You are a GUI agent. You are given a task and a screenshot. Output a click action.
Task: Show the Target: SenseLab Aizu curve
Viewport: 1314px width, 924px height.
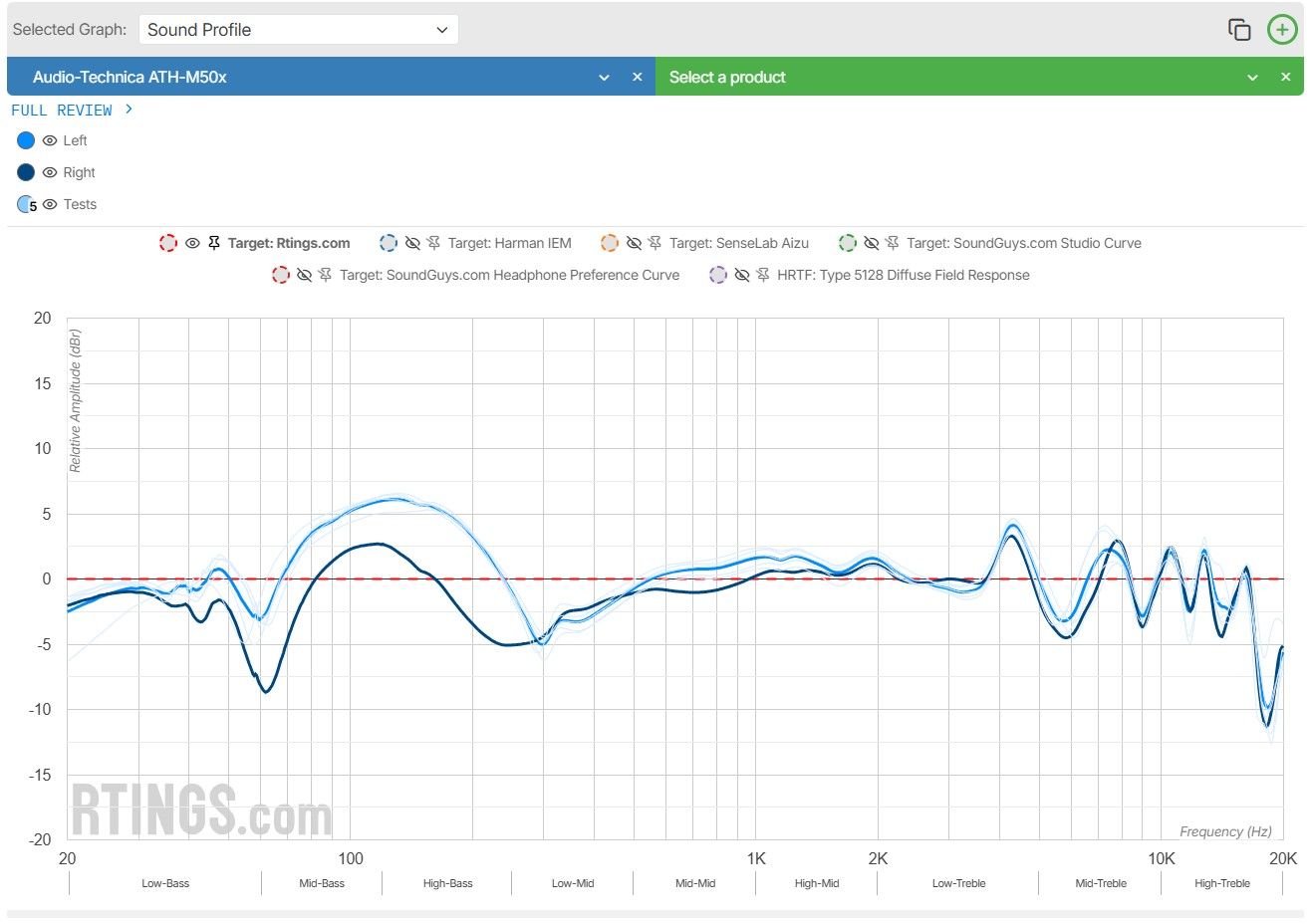[634, 243]
